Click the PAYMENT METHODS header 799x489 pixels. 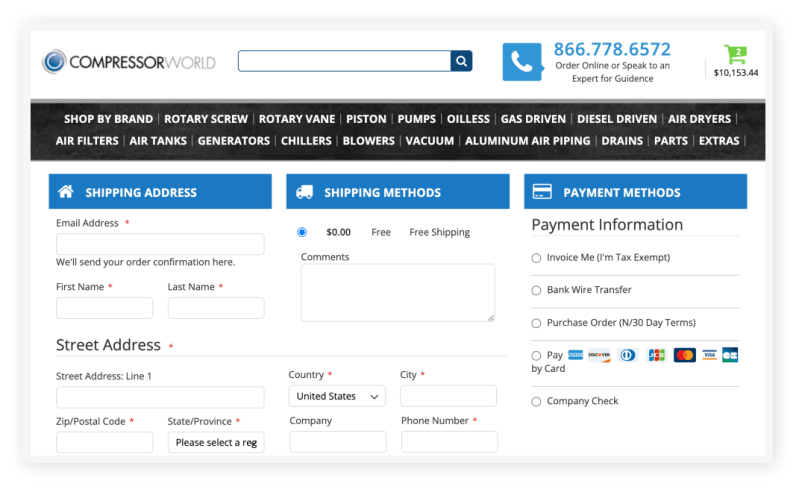point(635,192)
